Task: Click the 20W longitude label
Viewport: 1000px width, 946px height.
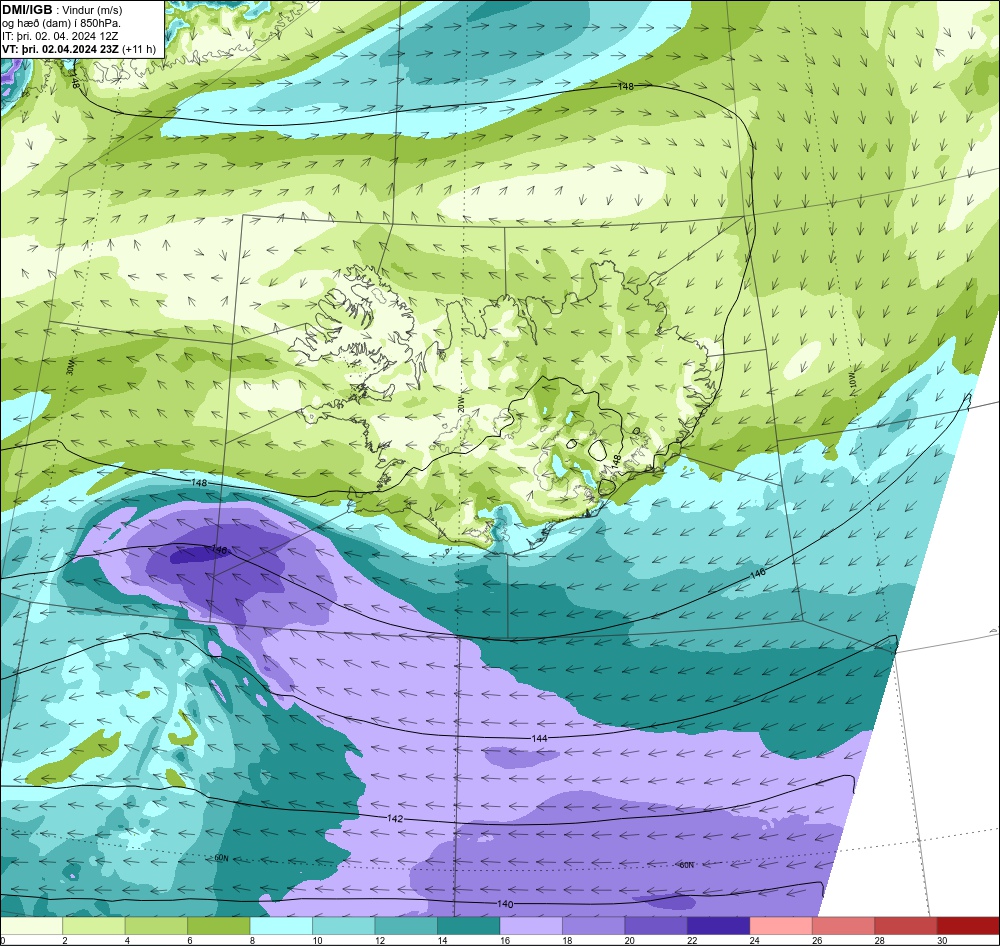Action: click(460, 406)
